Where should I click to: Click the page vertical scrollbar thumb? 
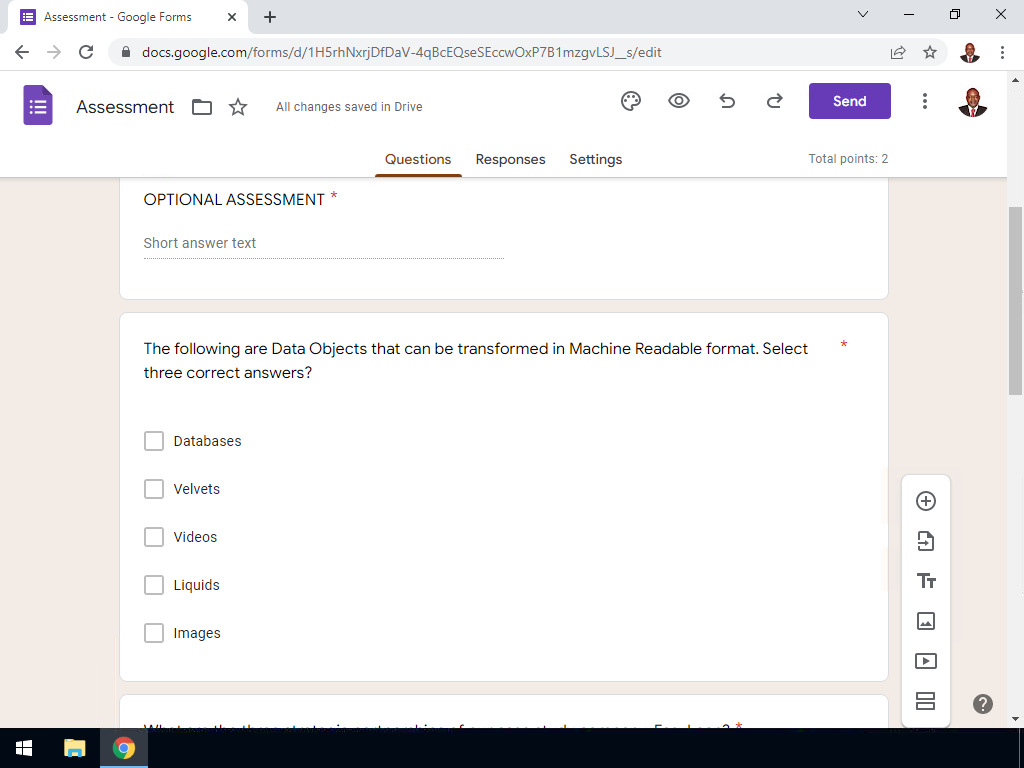click(x=1015, y=300)
